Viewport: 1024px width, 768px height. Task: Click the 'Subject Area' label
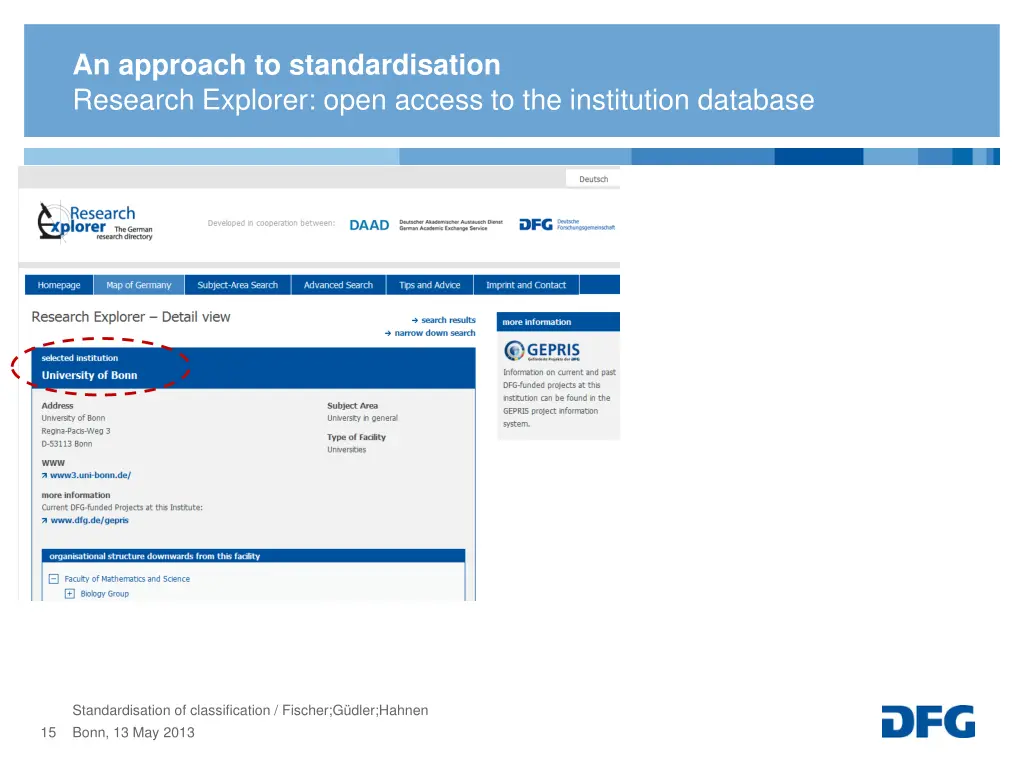point(353,406)
